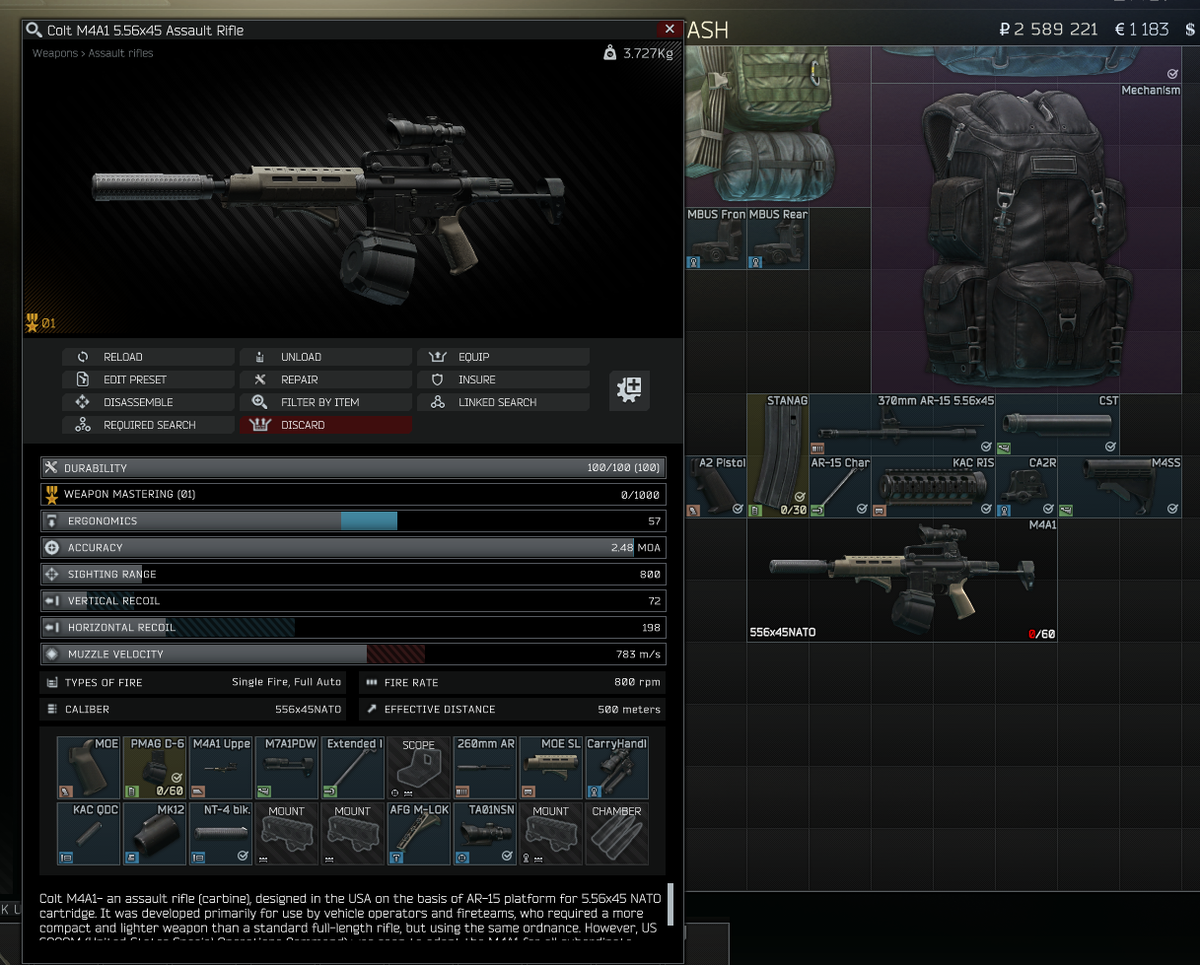The image size is (1200, 965).
Task: Close the Colt M4A1 inspect window
Action: 670,30
